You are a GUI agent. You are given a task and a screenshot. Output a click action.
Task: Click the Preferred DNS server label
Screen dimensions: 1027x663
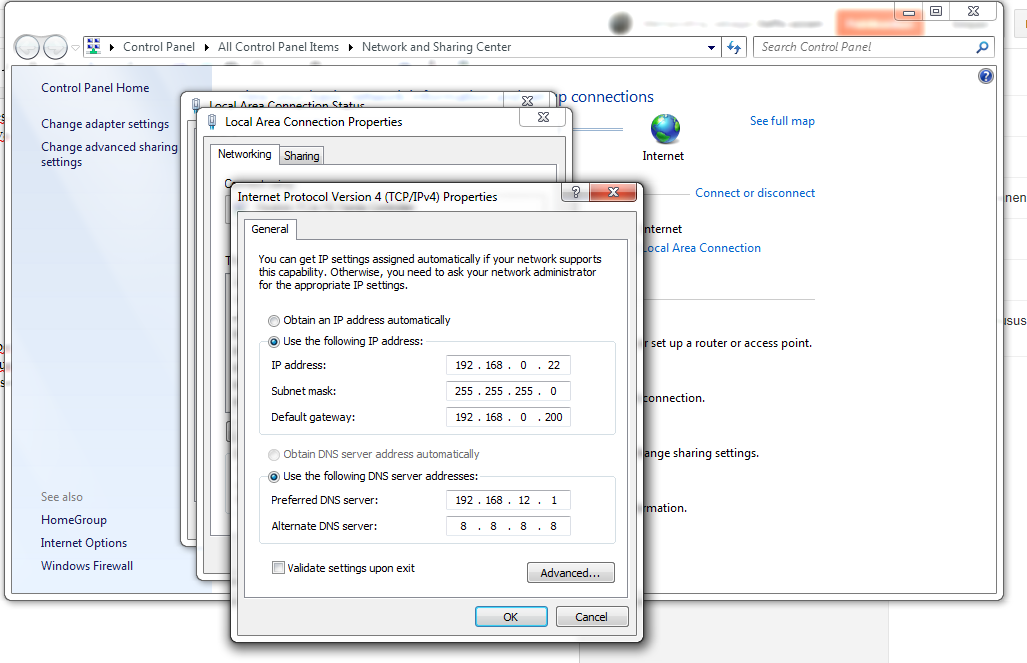point(324,500)
